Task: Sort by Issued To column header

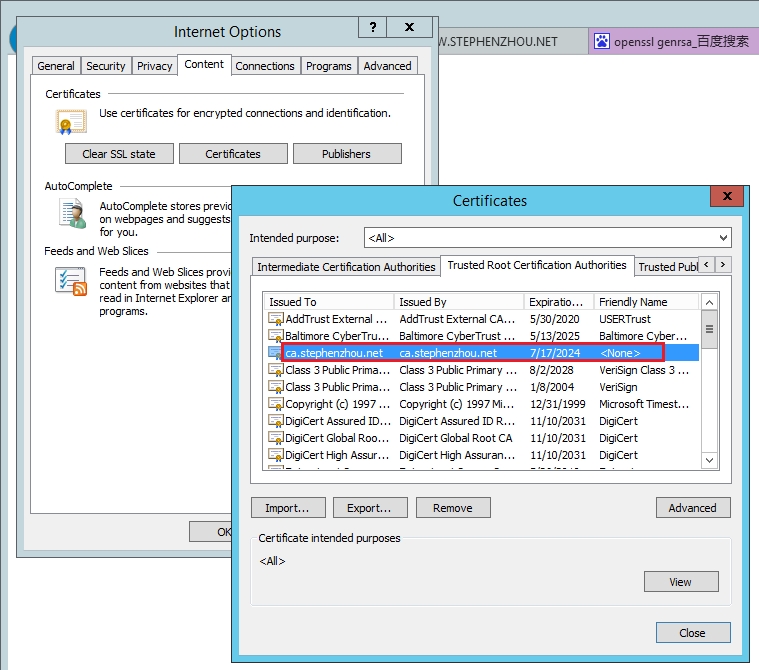Action: click(x=329, y=302)
